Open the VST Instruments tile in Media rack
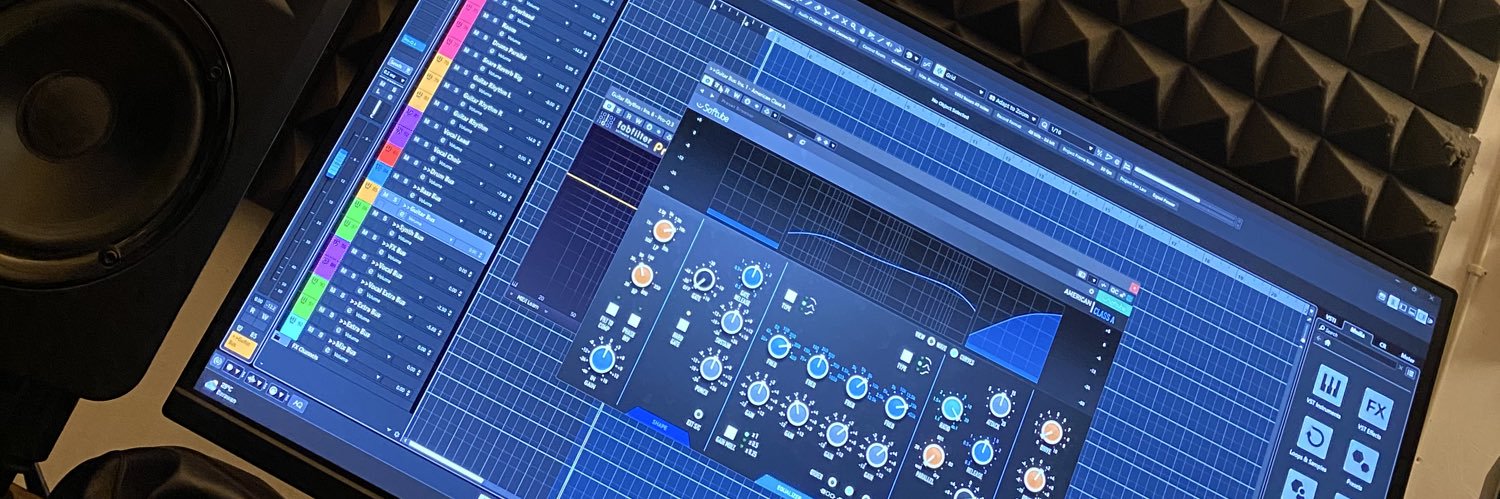Image resolution: width=1500 pixels, height=499 pixels. coord(1329,387)
